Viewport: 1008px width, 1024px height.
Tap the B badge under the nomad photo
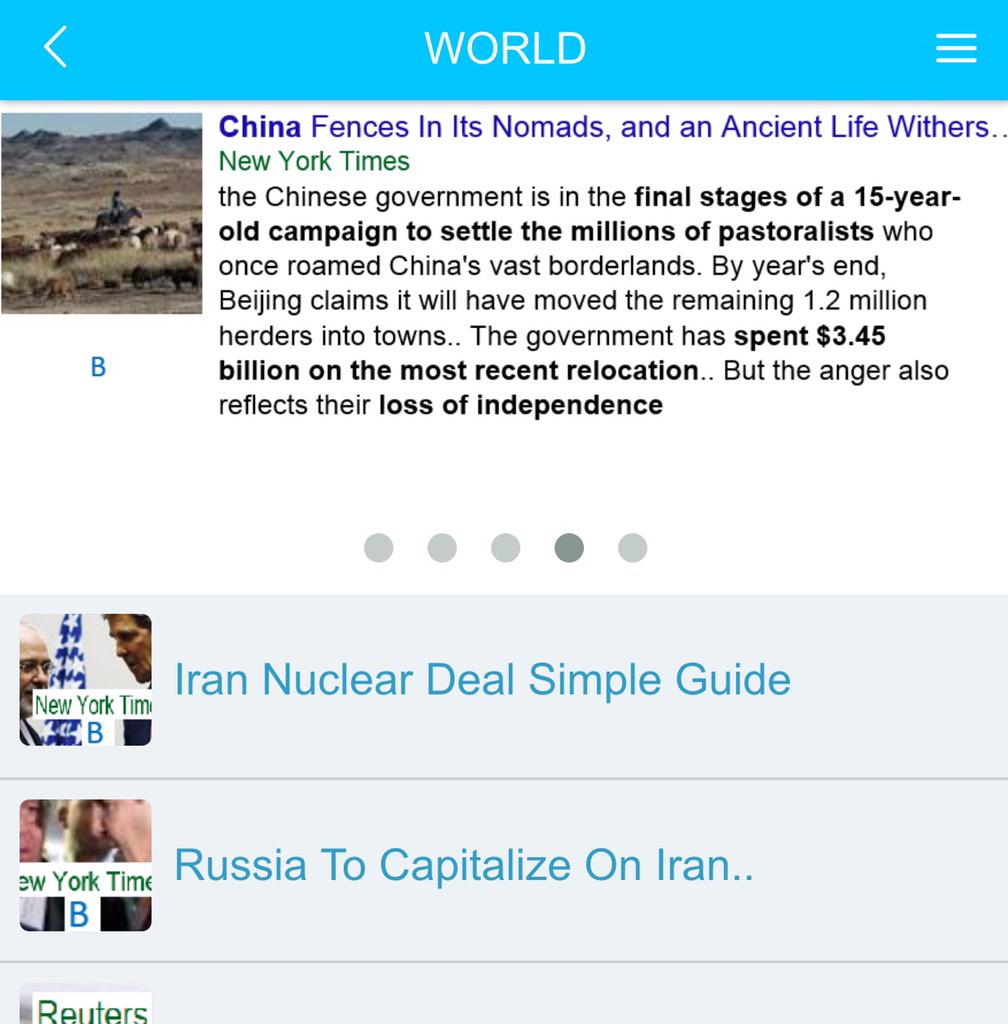click(x=98, y=367)
